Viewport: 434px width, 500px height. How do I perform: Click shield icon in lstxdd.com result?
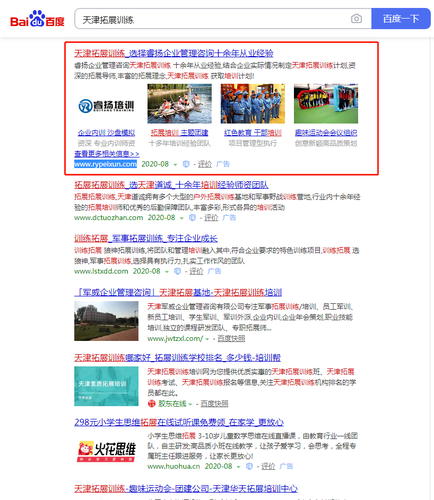tap(178, 271)
